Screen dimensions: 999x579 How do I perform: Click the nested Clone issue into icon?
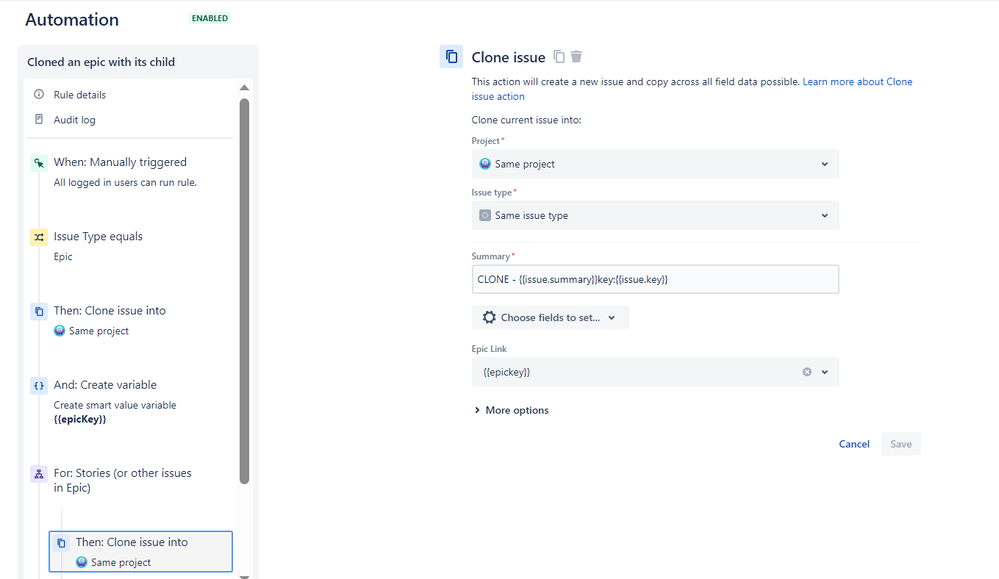point(61,543)
